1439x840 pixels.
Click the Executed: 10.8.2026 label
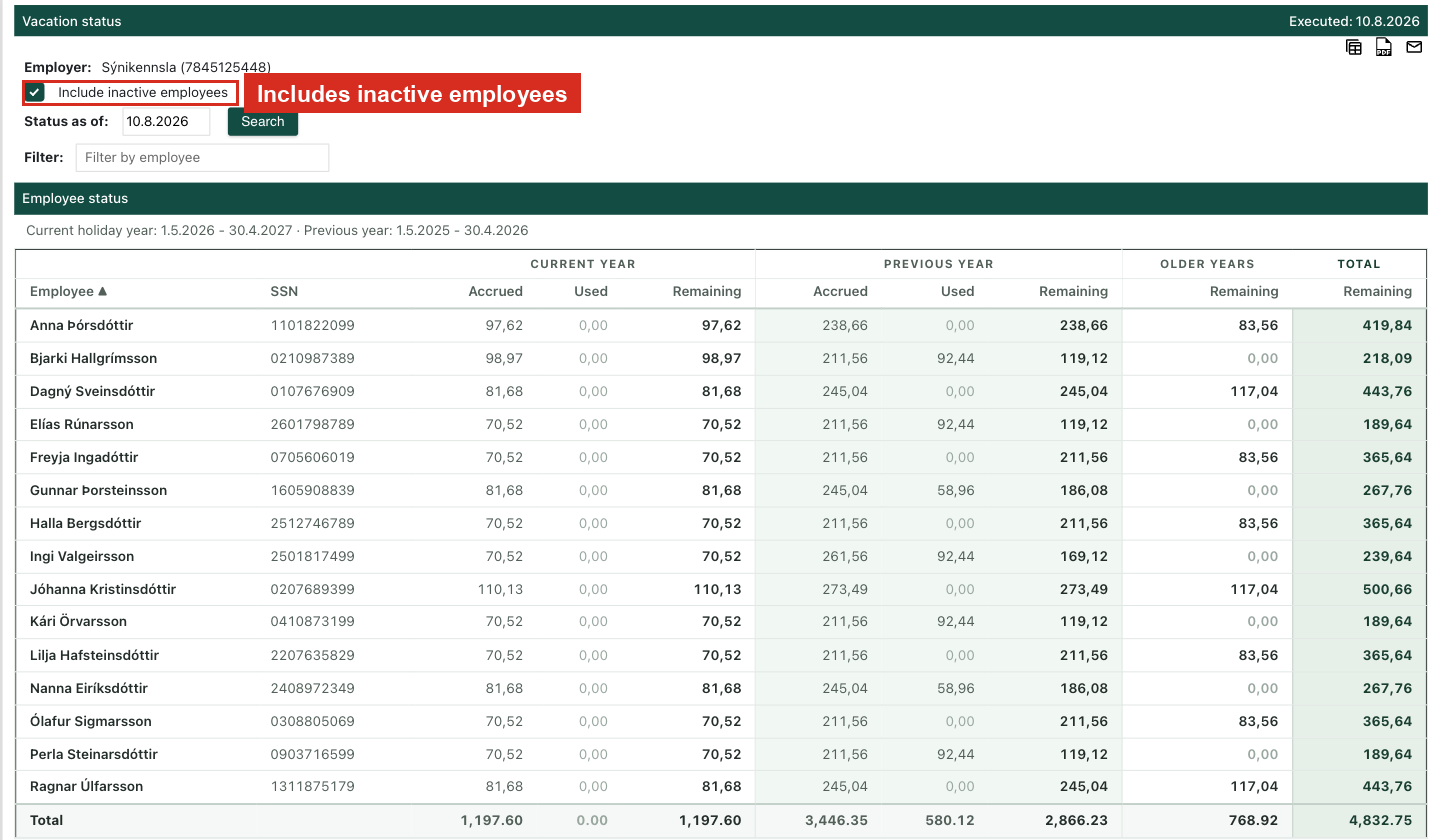(1354, 20)
